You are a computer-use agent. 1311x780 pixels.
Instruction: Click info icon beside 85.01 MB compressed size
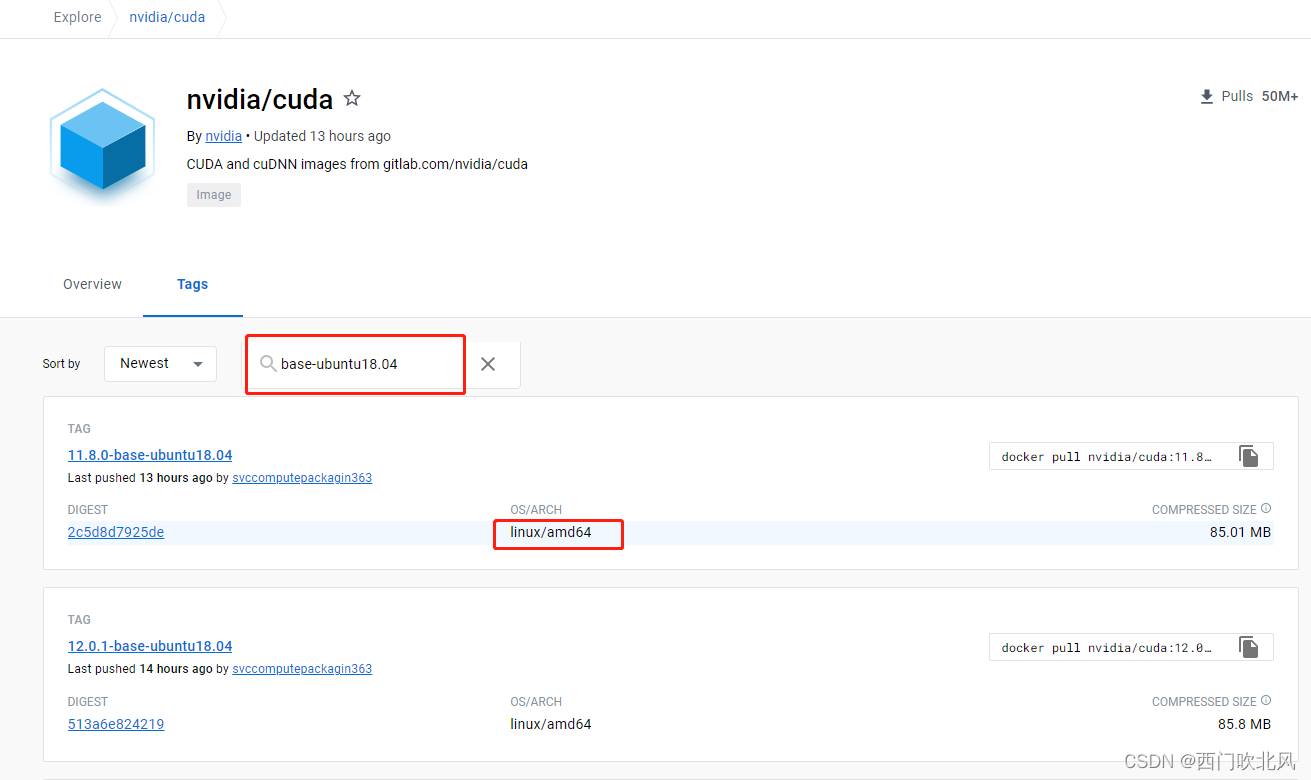1266,509
